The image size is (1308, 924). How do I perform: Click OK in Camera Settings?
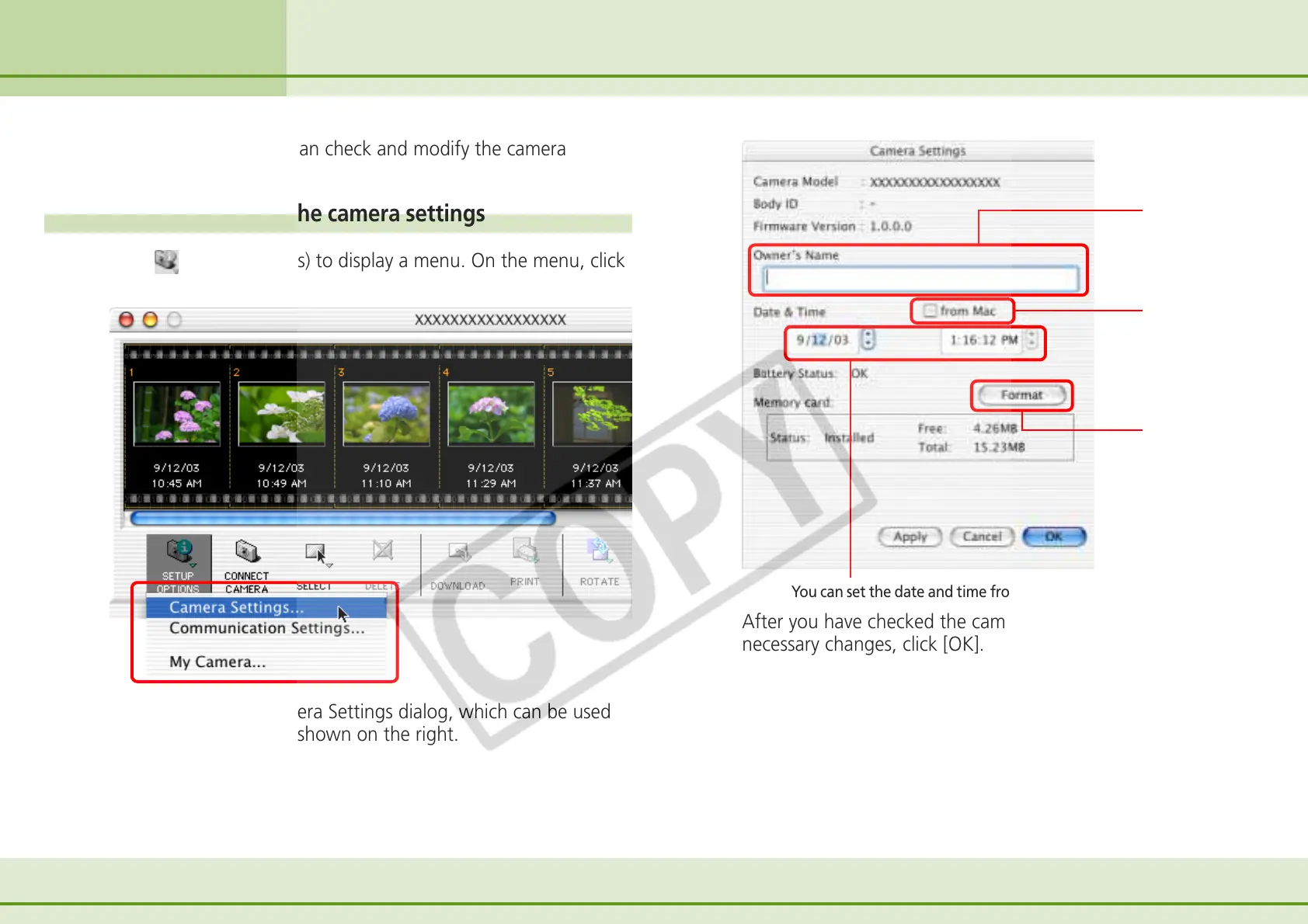pos(1054,537)
